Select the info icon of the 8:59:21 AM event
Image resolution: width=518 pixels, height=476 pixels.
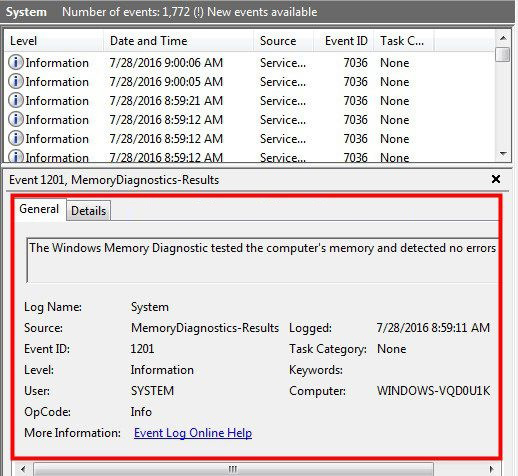16,100
